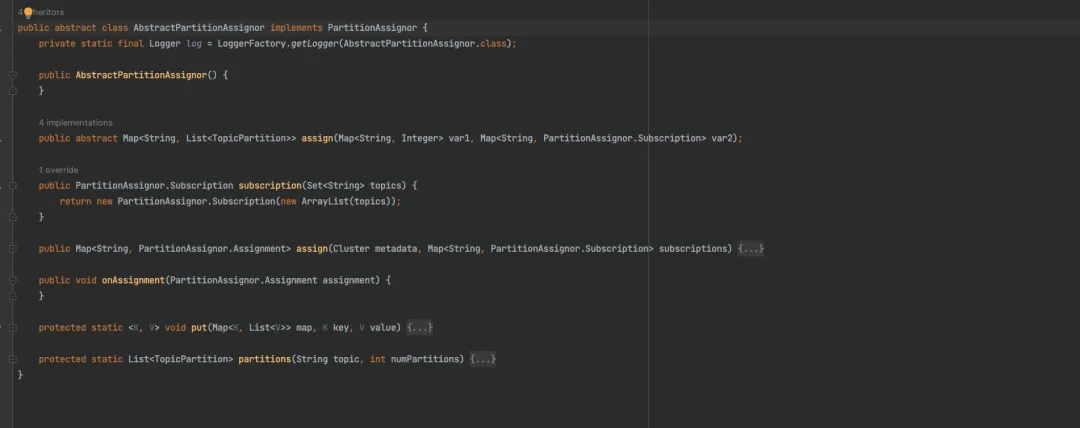Open the '4 implementations' inlay hint
The height and width of the screenshot is (428, 1080).
(x=75, y=122)
